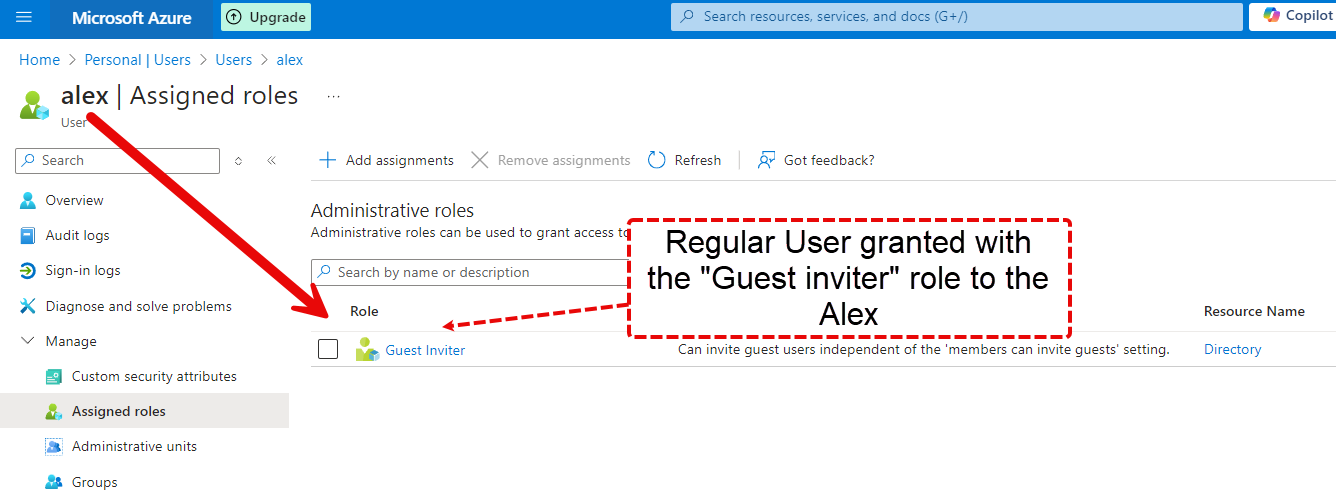
Task: Click the Microsoft Azure home title
Action: 132,18
